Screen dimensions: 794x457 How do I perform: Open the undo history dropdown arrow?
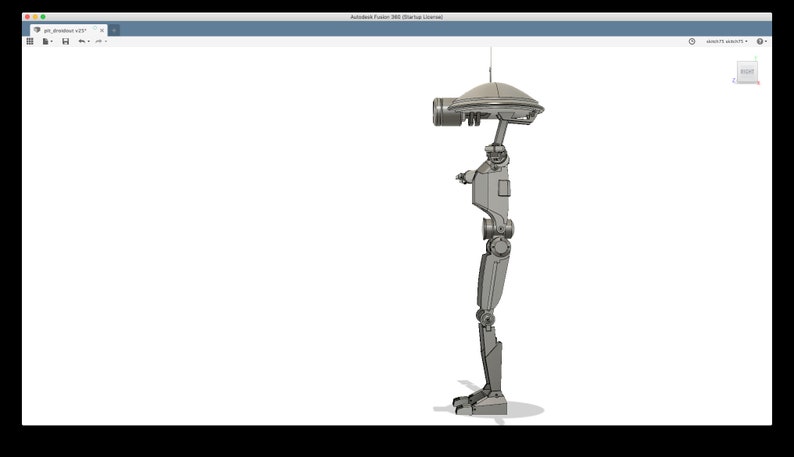click(x=89, y=42)
